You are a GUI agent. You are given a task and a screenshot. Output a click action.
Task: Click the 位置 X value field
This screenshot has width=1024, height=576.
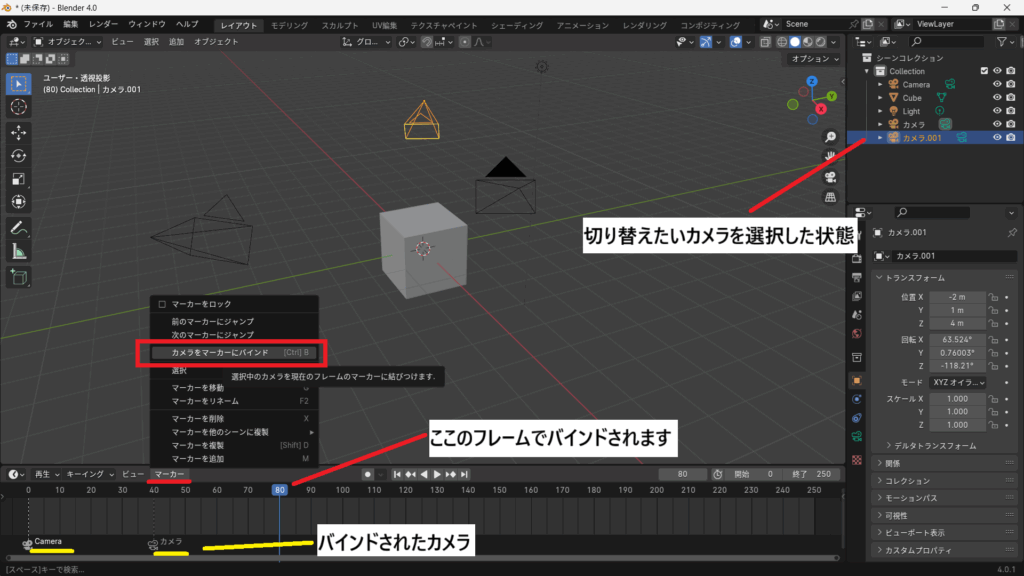pyautogui.click(x=956, y=297)
